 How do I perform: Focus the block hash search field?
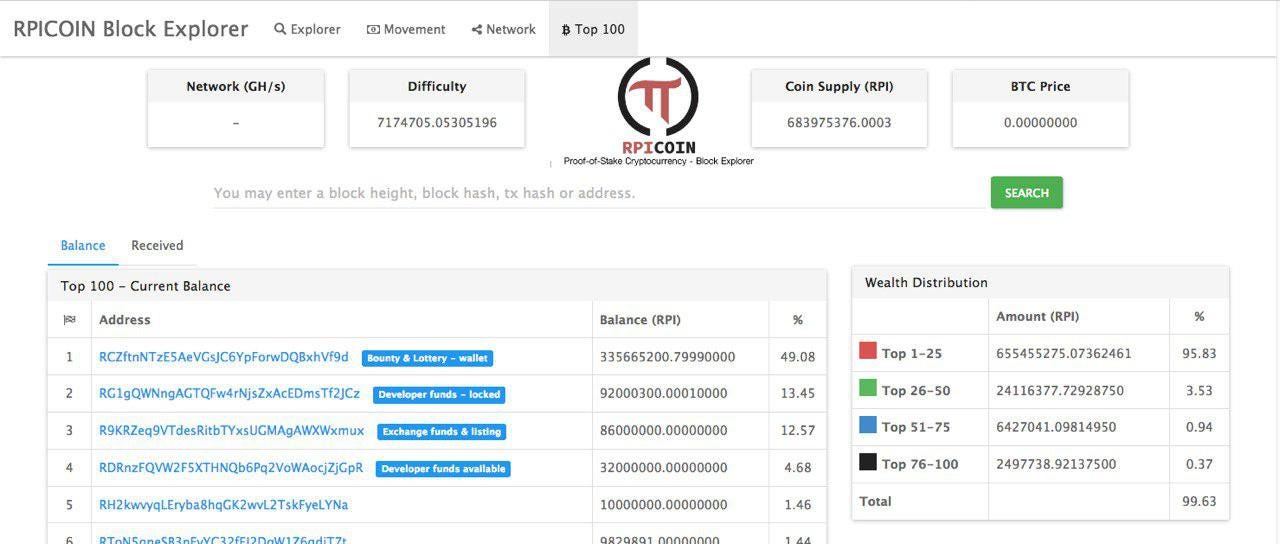[600, 193]
